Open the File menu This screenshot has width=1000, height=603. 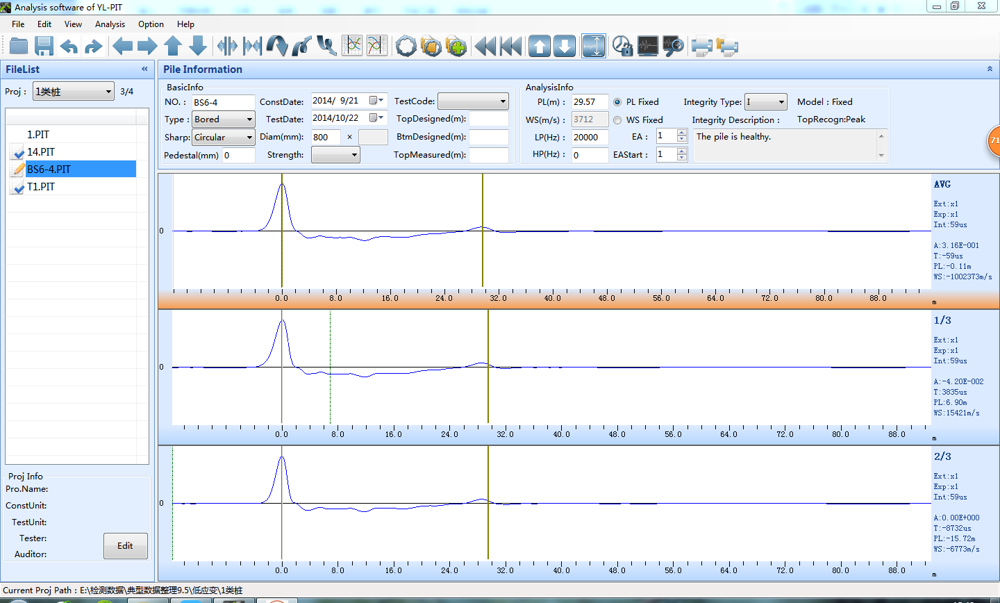(x=18, y=24)
